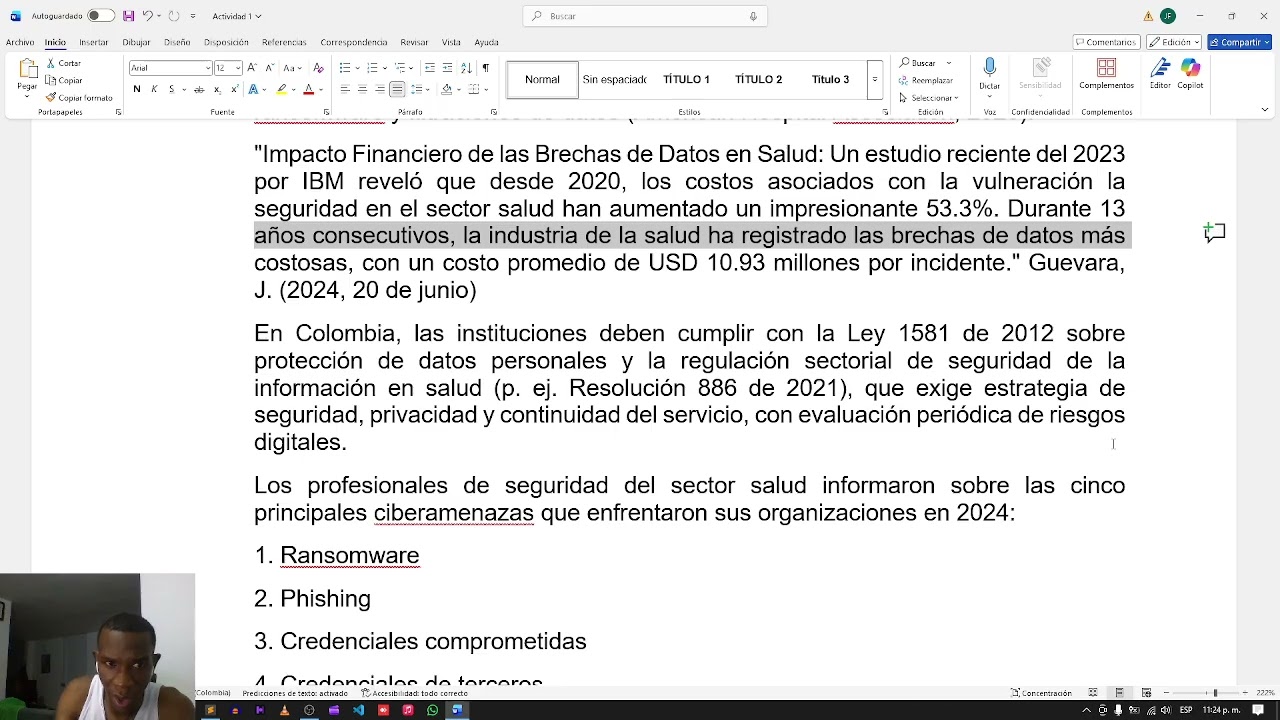The image size is (1280, 720).
Task: Apply yellow text highlight color
Action: coord(282,89)
